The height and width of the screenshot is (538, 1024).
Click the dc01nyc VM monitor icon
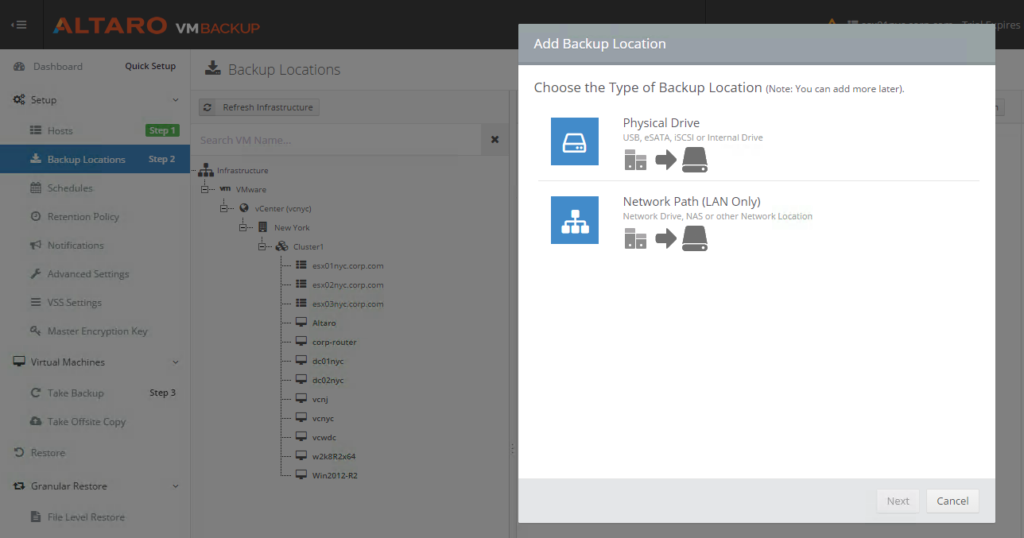click(x=301, y=360)
